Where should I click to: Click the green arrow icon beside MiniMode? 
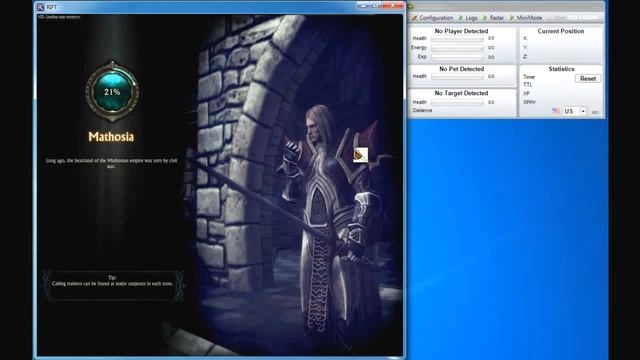point(512,18)
